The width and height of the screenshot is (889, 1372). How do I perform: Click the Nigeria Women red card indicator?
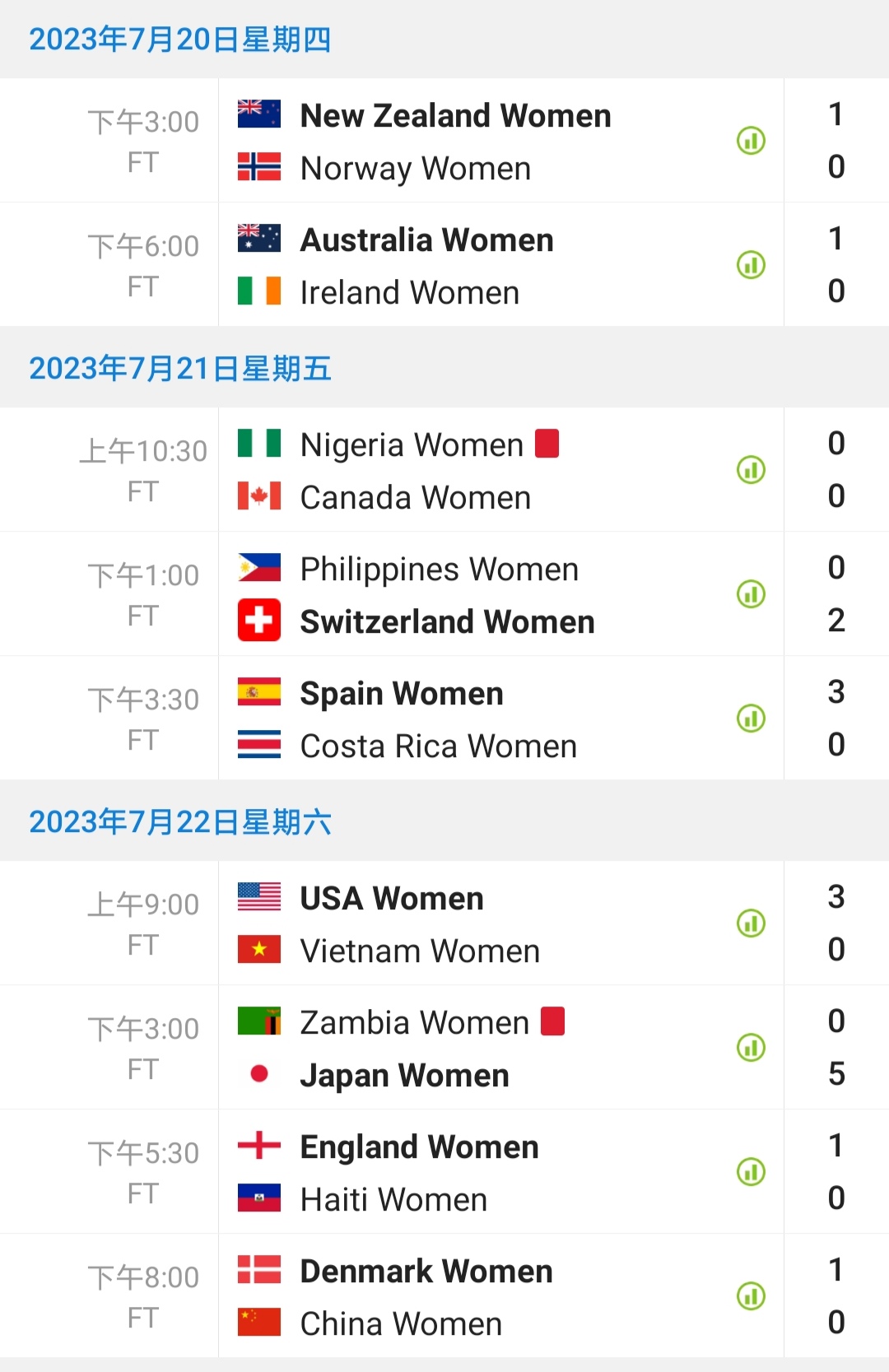pyautogui.click(x=547, y=444)
